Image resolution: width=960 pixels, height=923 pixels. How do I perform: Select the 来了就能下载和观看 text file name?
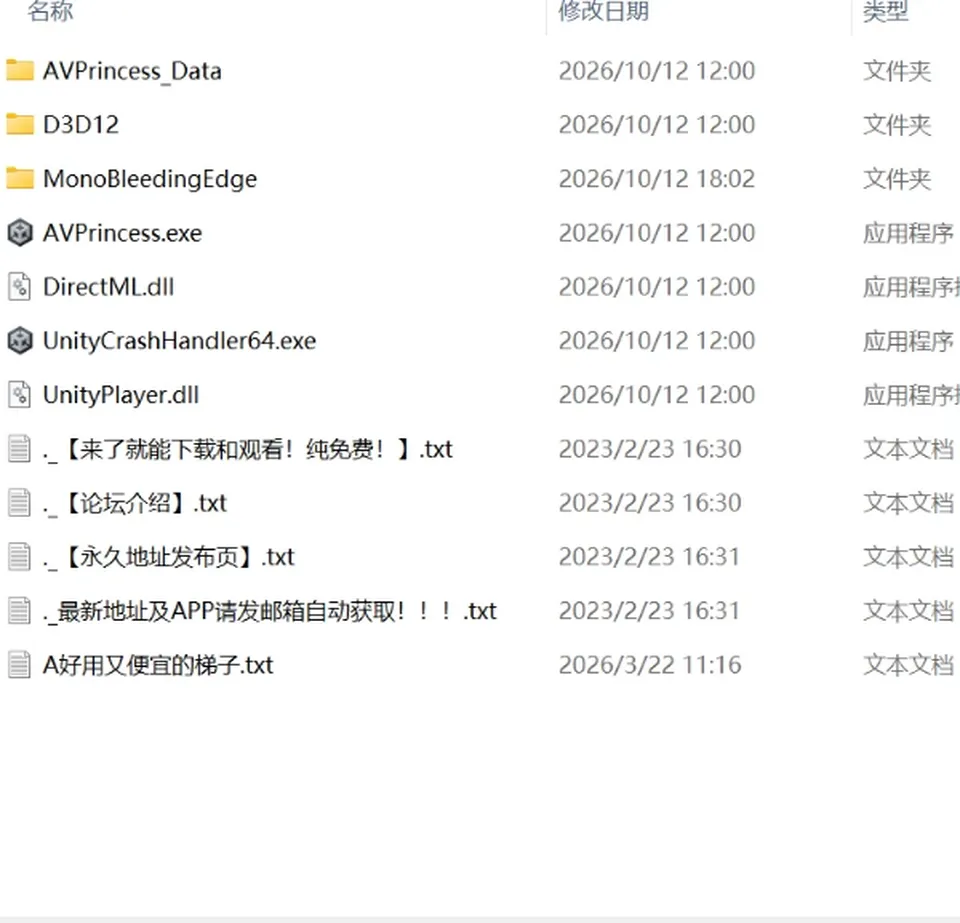[x=248, y=449]
